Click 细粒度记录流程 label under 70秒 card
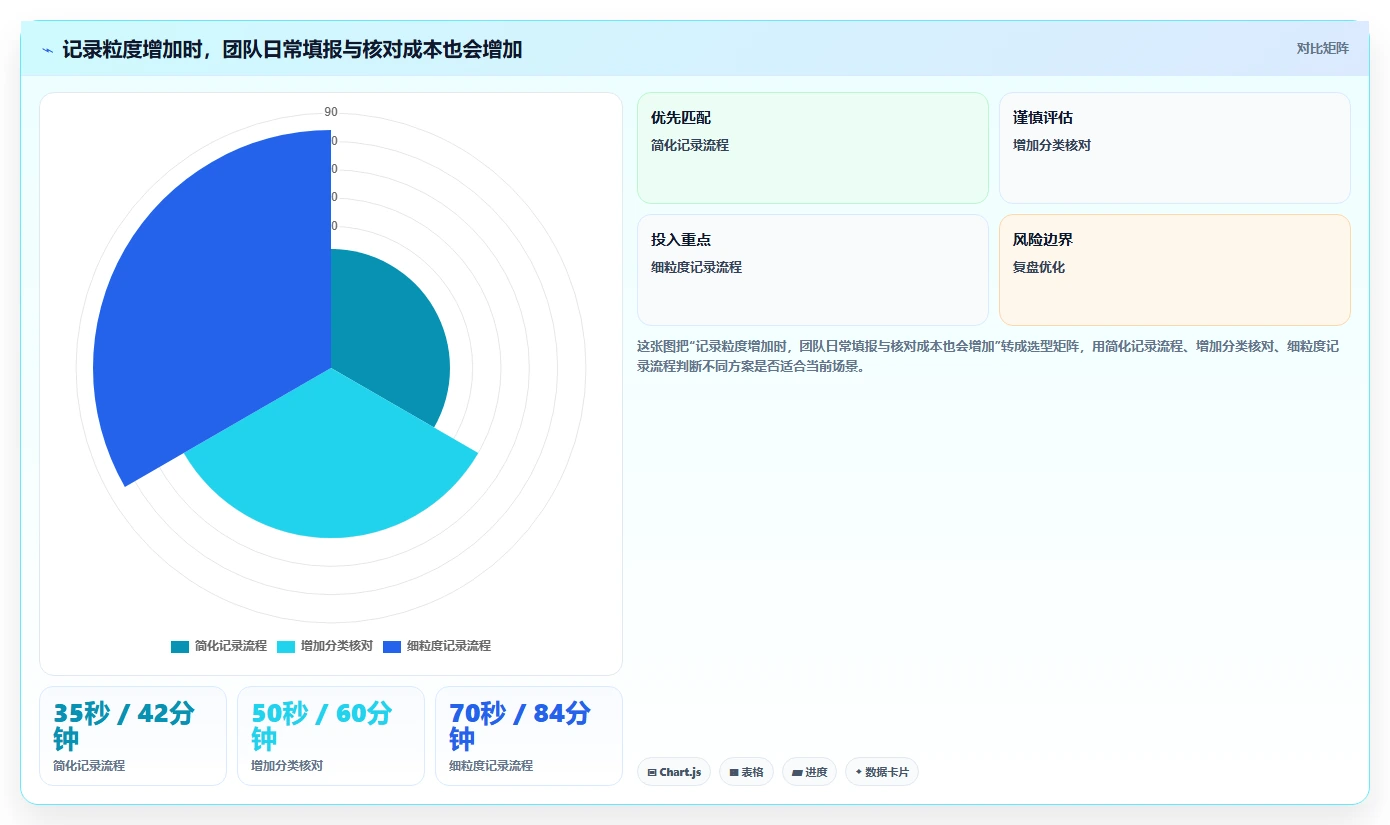The height and width of the screenshot is (825, 1390). pos(491,765)
